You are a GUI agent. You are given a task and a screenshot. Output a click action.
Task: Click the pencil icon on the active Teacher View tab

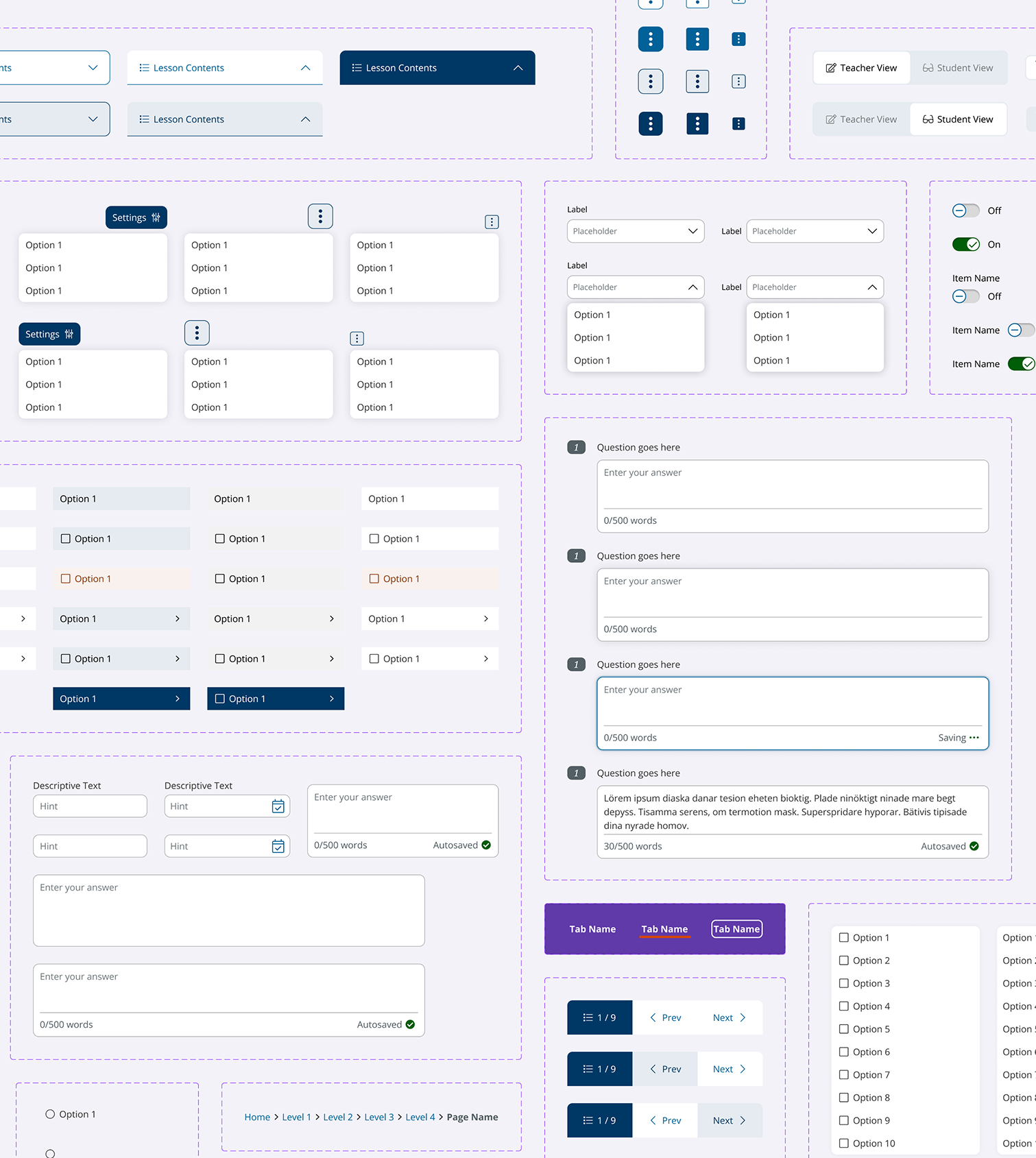click(830, 68)
